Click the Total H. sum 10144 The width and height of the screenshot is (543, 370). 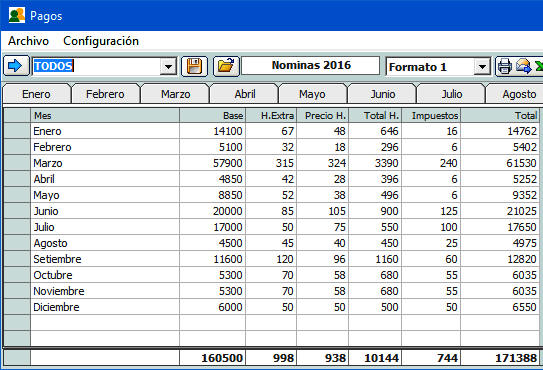tap(375, 358)
